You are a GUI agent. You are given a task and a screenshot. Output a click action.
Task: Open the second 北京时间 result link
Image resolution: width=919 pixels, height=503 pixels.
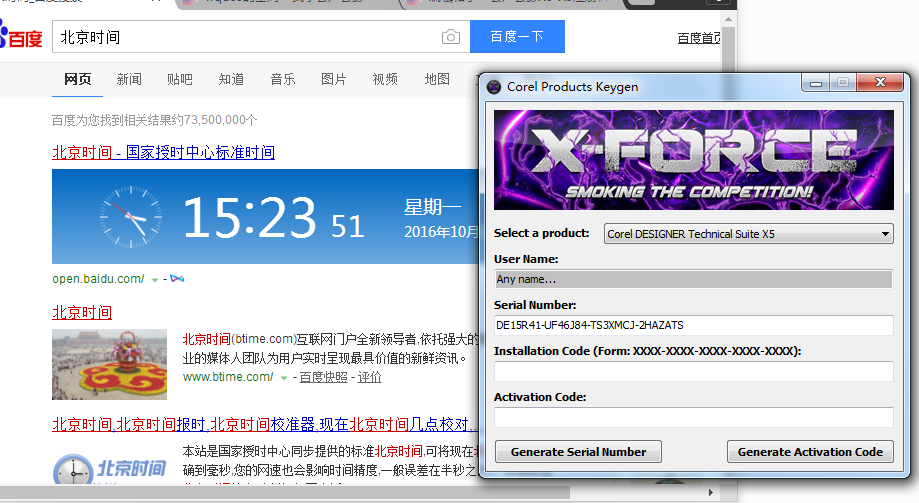click(82, 312)
